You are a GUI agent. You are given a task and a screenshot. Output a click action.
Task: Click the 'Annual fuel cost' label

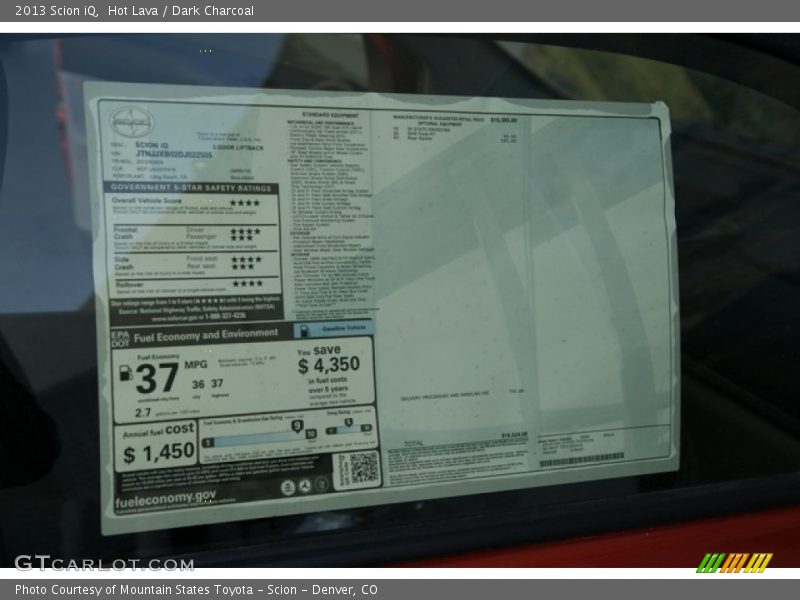click(x=159, y=431)
